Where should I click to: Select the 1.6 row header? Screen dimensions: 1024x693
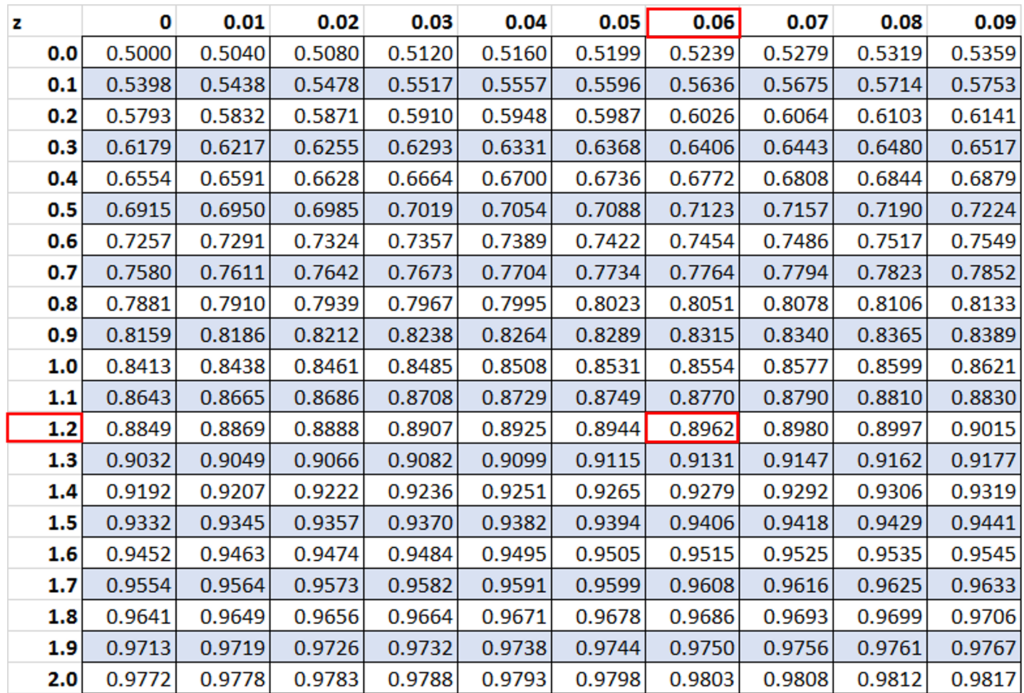(x=43, y=554)
